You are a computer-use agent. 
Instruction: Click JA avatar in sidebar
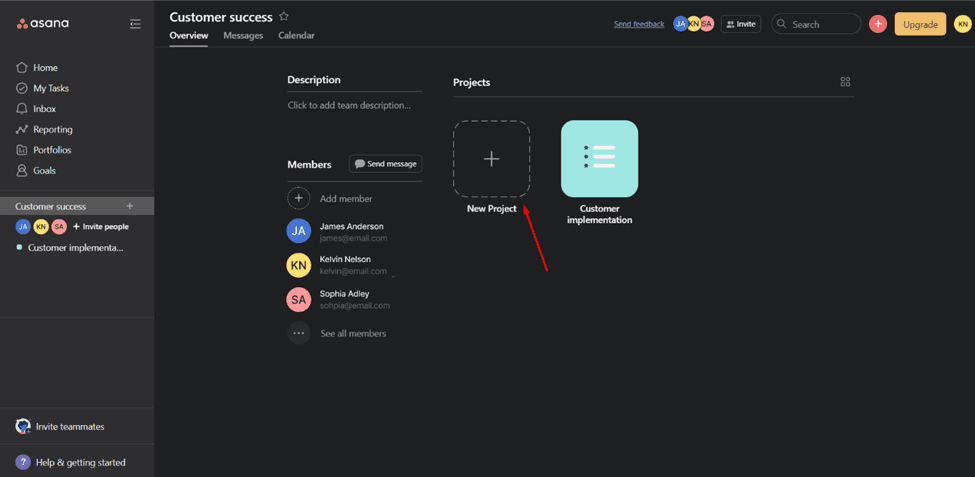click(23, 227)
